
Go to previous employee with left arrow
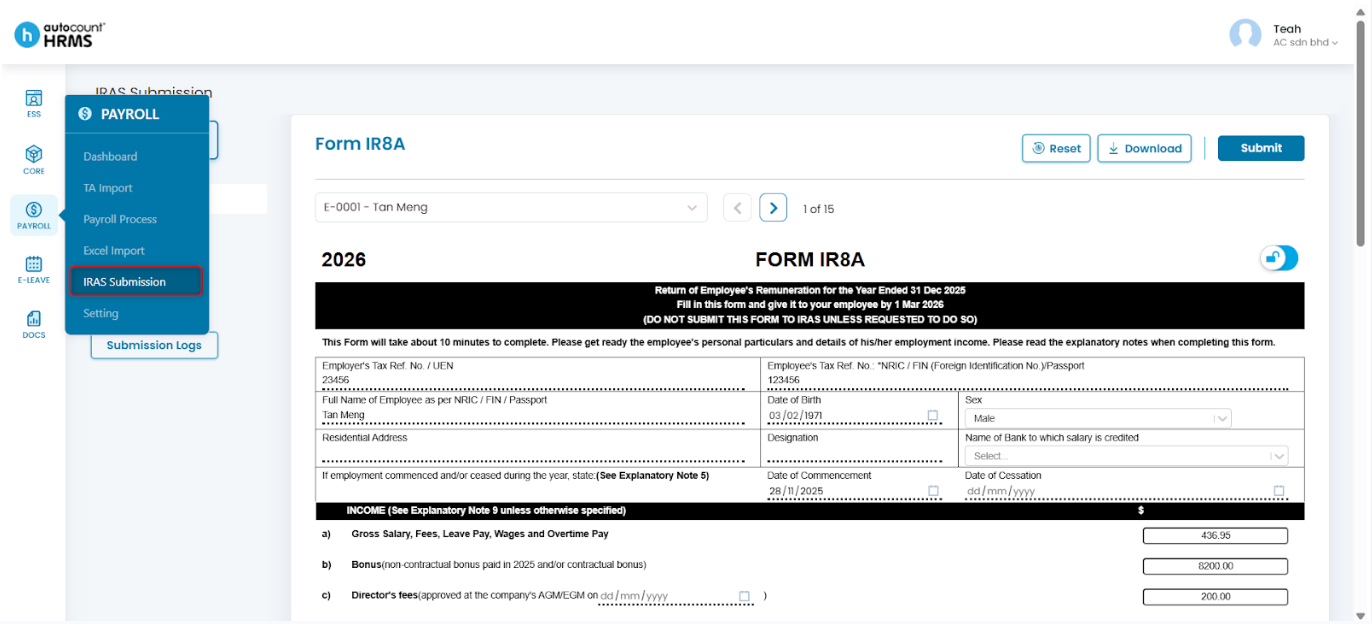pyautogui.click(x=737, y=208)
